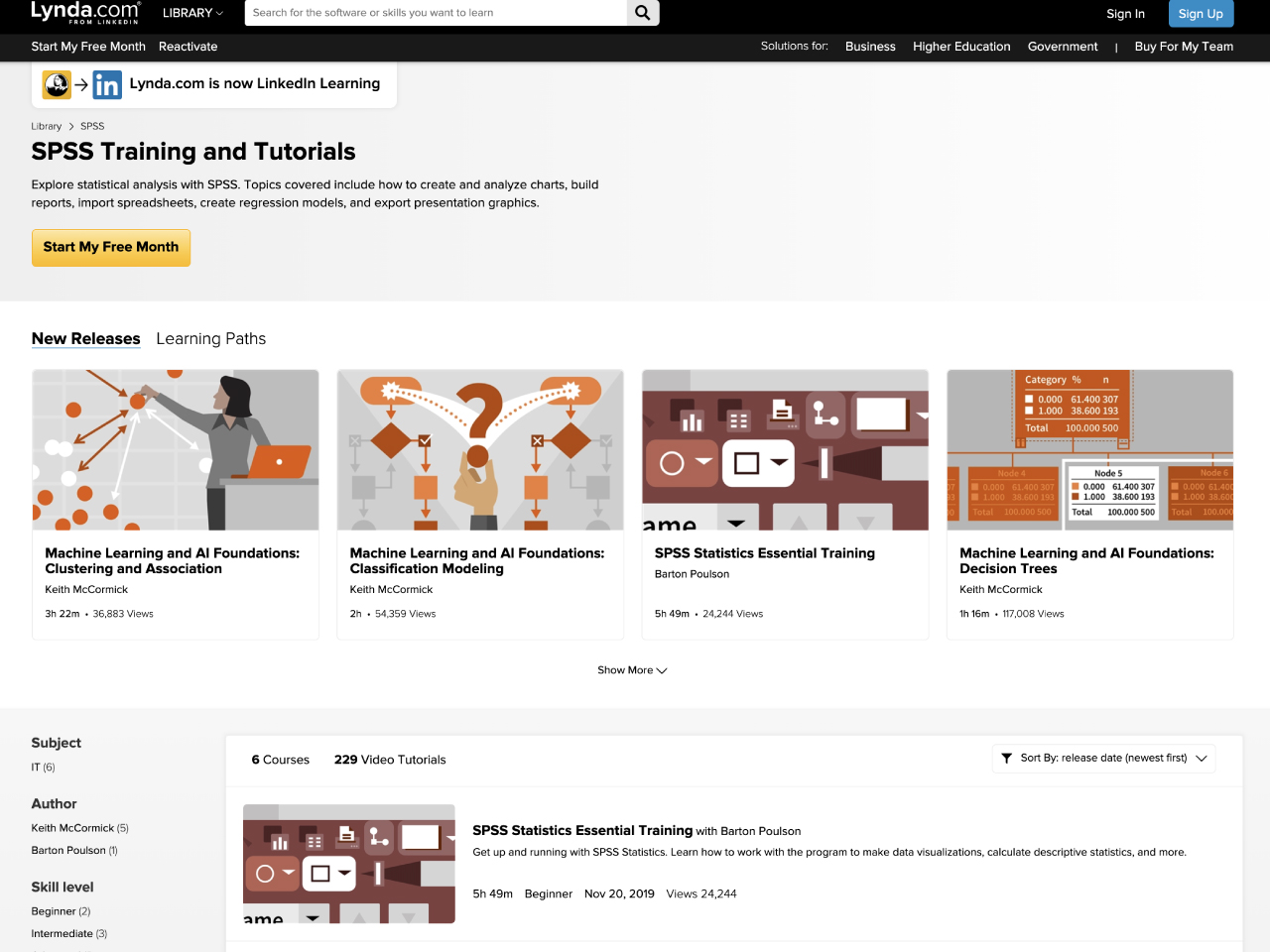Click the Library breadcrumb link
Screen dimensions: 1270x952
coord(46,126)
